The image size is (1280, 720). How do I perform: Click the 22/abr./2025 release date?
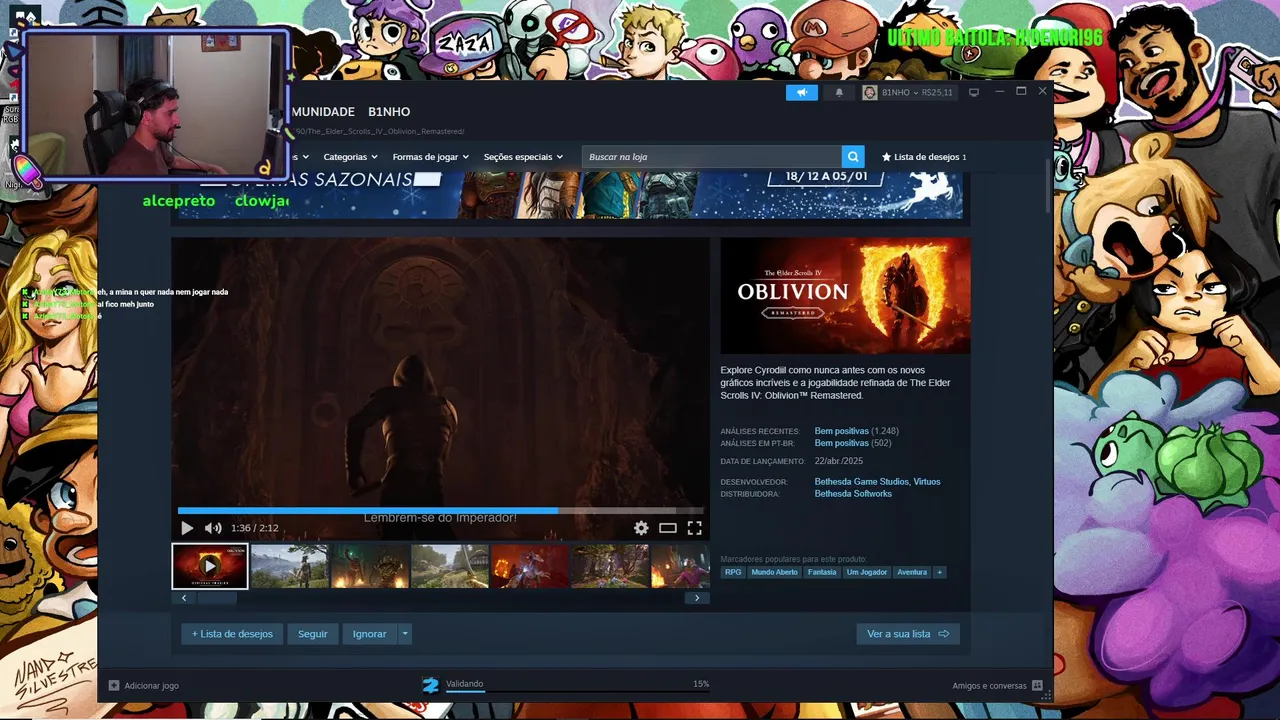click(839, 461)
